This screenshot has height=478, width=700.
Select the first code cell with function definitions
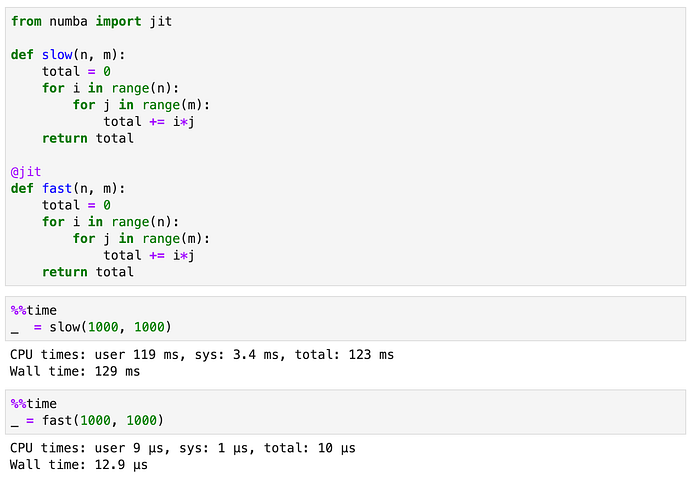[x=346, y=146]
